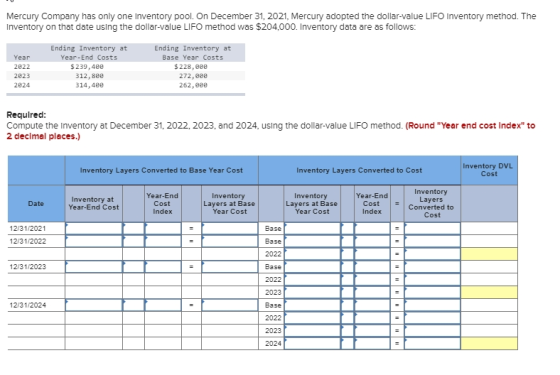This screenshot has height=375, width=560.
Task: Click Inventory at Year-End Cost field for 12/31/2023
Action: tap(94, 267)
